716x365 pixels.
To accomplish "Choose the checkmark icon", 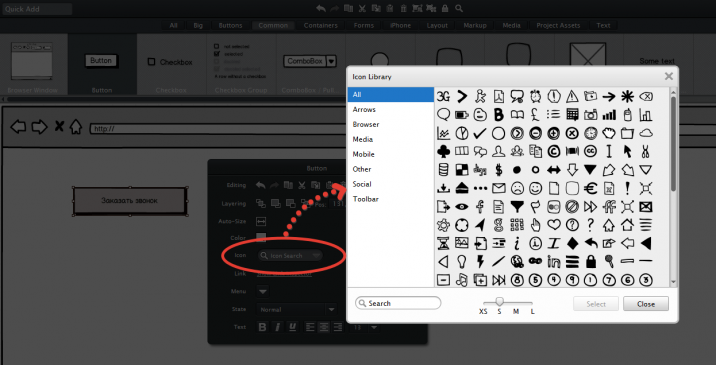I will [480, 133].
